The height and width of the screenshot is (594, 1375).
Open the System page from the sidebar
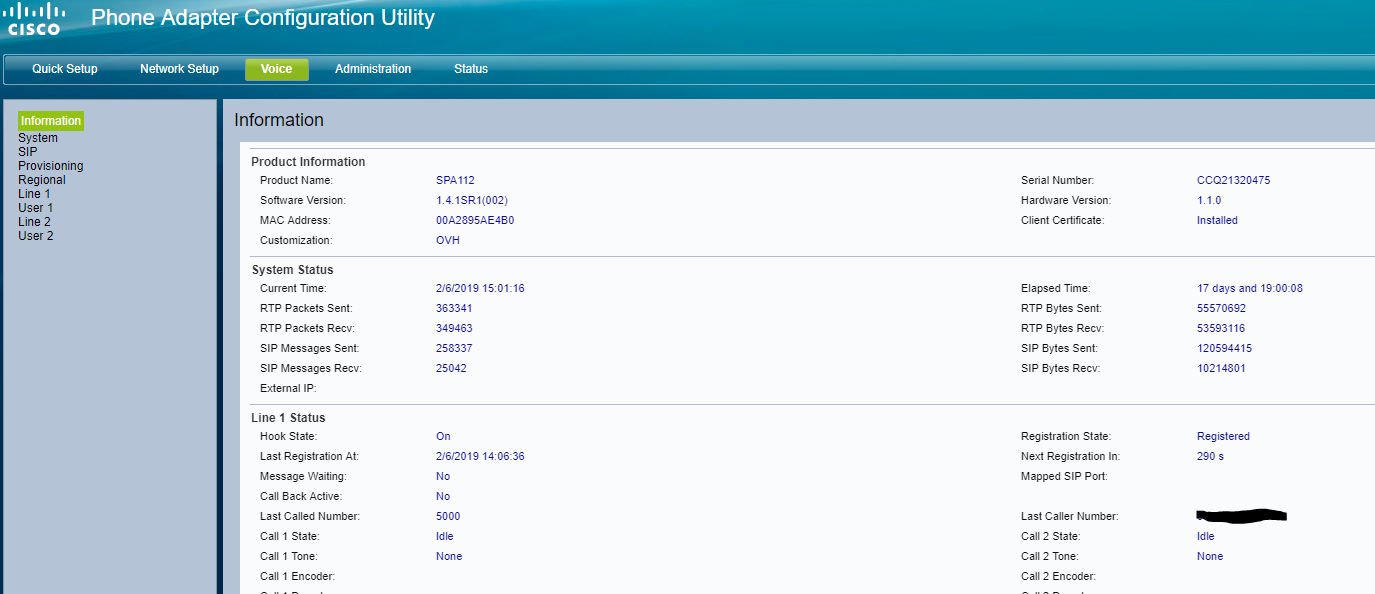tap(38, 138)
